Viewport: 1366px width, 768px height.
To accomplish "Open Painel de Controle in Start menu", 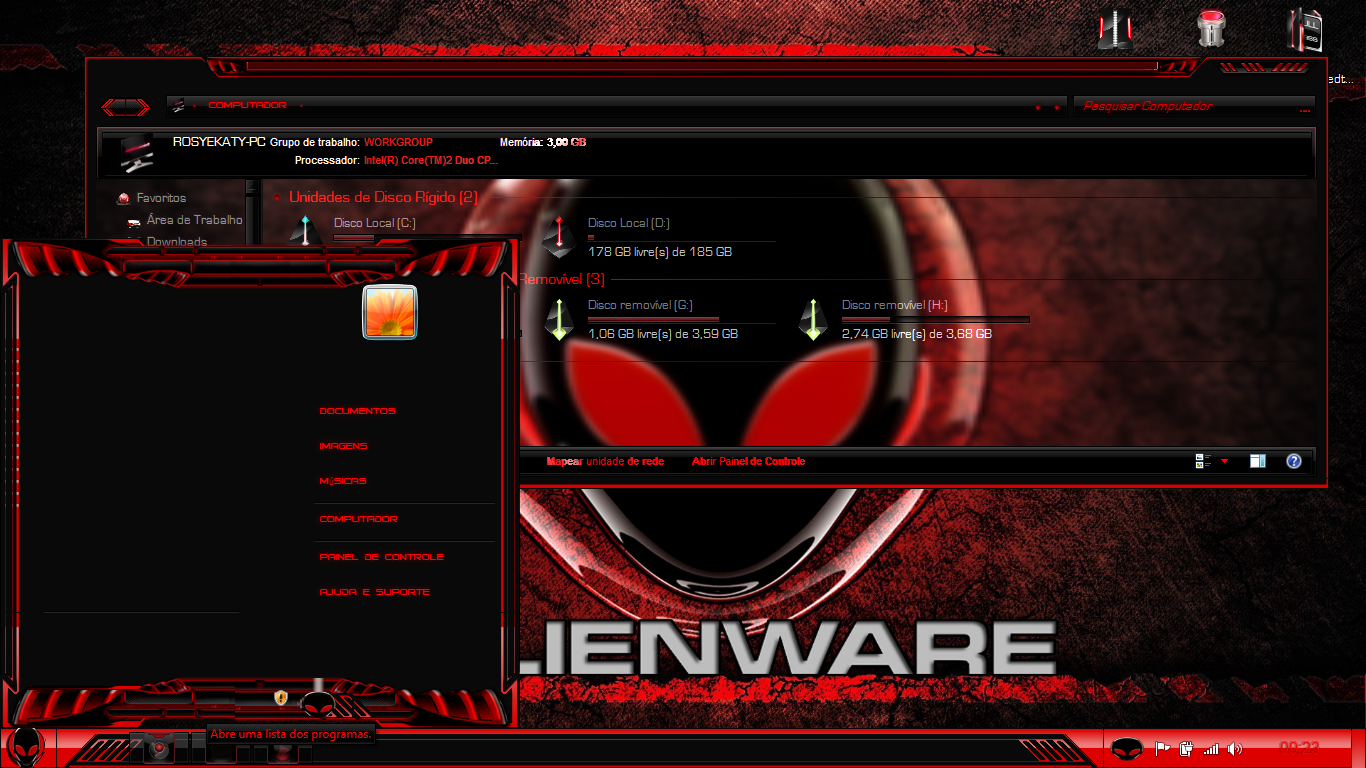I will tap(381, 557).
